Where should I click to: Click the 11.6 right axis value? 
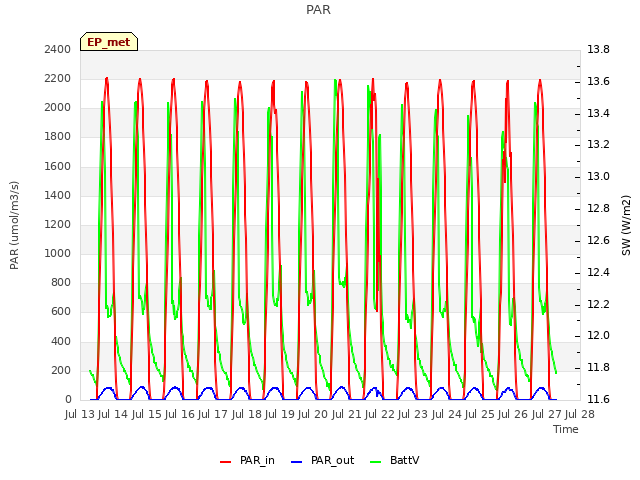point(598,400)
